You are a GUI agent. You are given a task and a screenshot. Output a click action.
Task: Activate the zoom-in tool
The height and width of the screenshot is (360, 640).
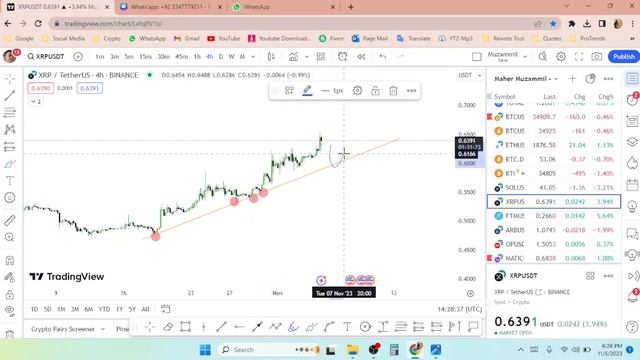10,237
